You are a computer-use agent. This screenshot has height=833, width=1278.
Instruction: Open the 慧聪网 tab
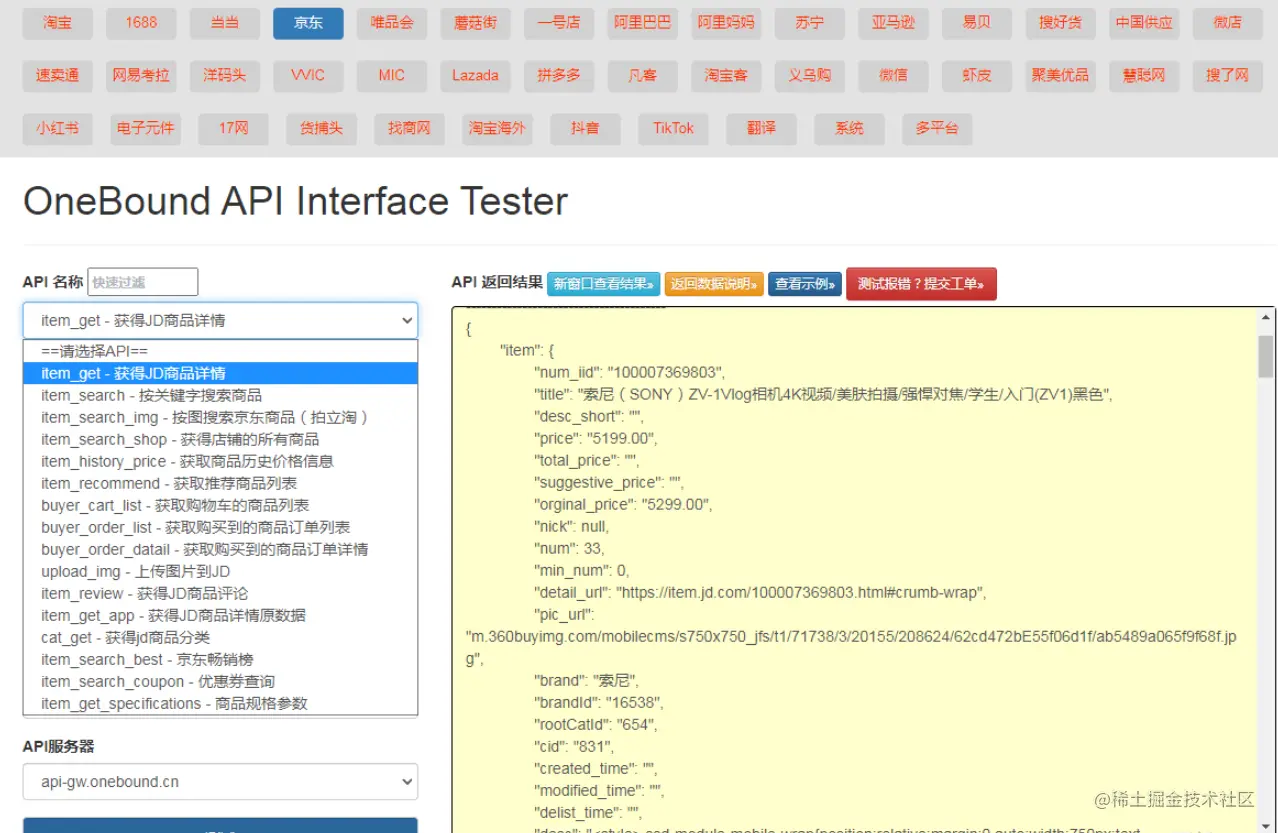point(1144,76)
